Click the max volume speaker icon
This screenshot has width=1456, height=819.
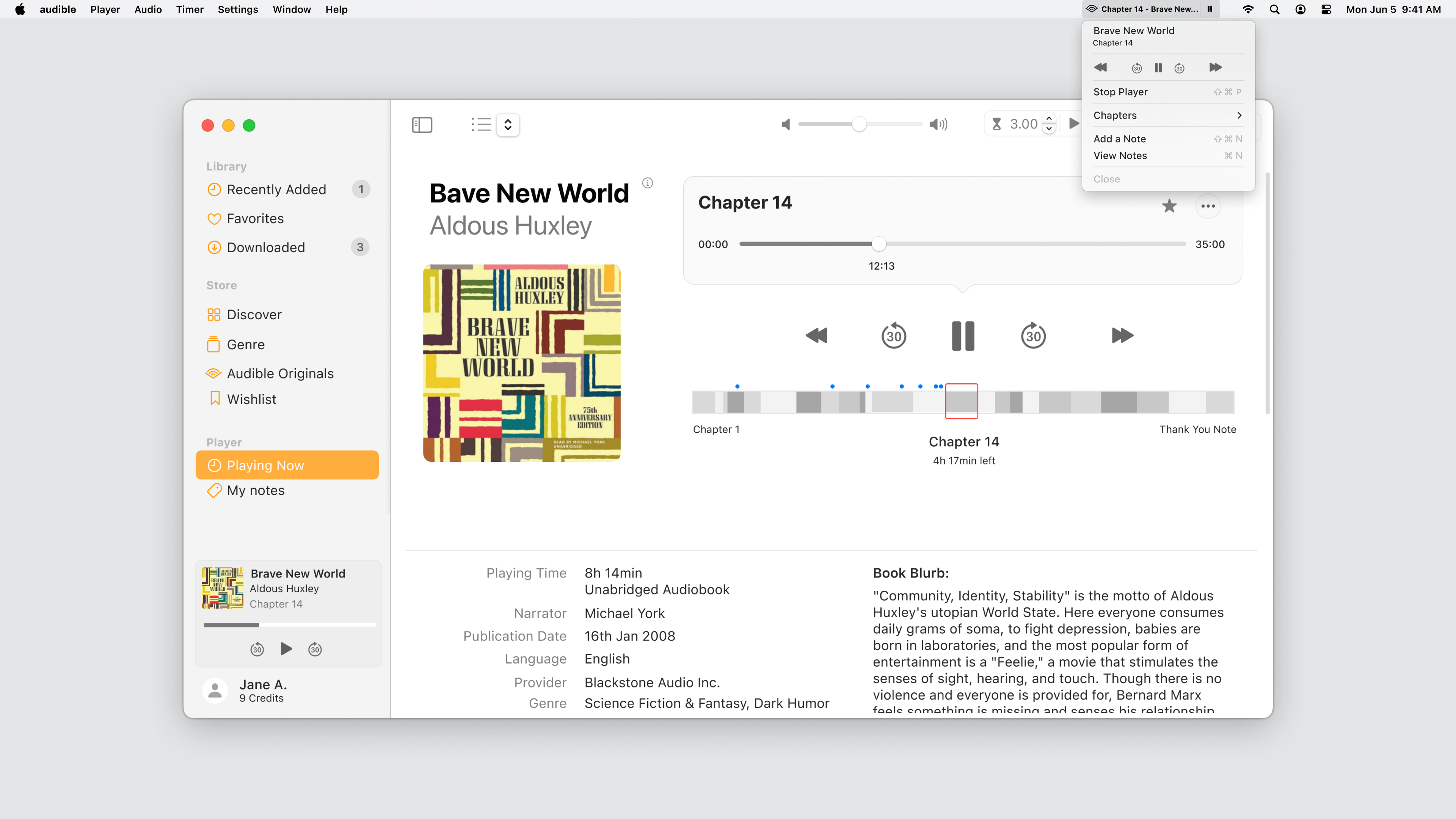[938, 124]
